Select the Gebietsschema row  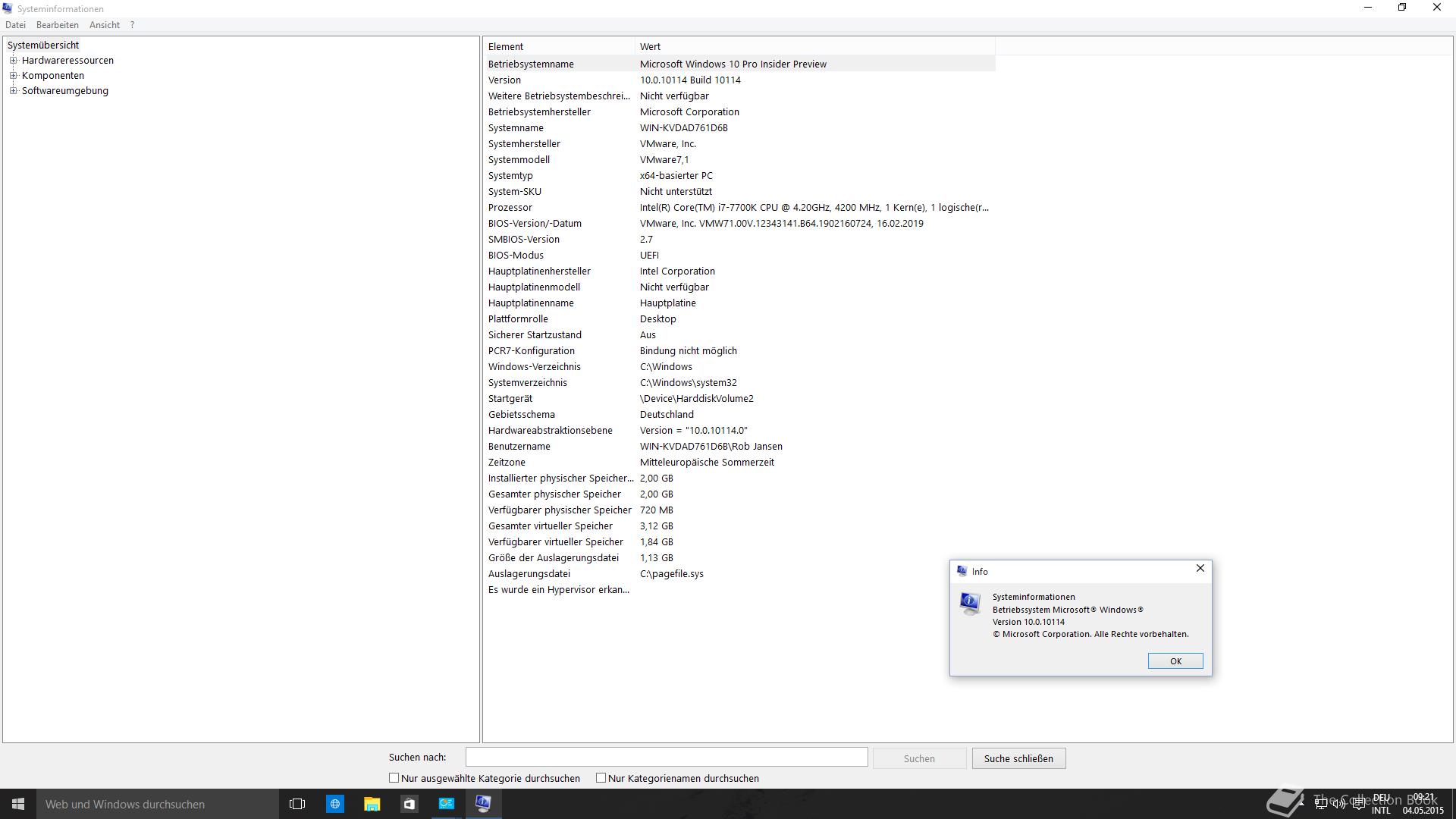[x=739, y=414]
